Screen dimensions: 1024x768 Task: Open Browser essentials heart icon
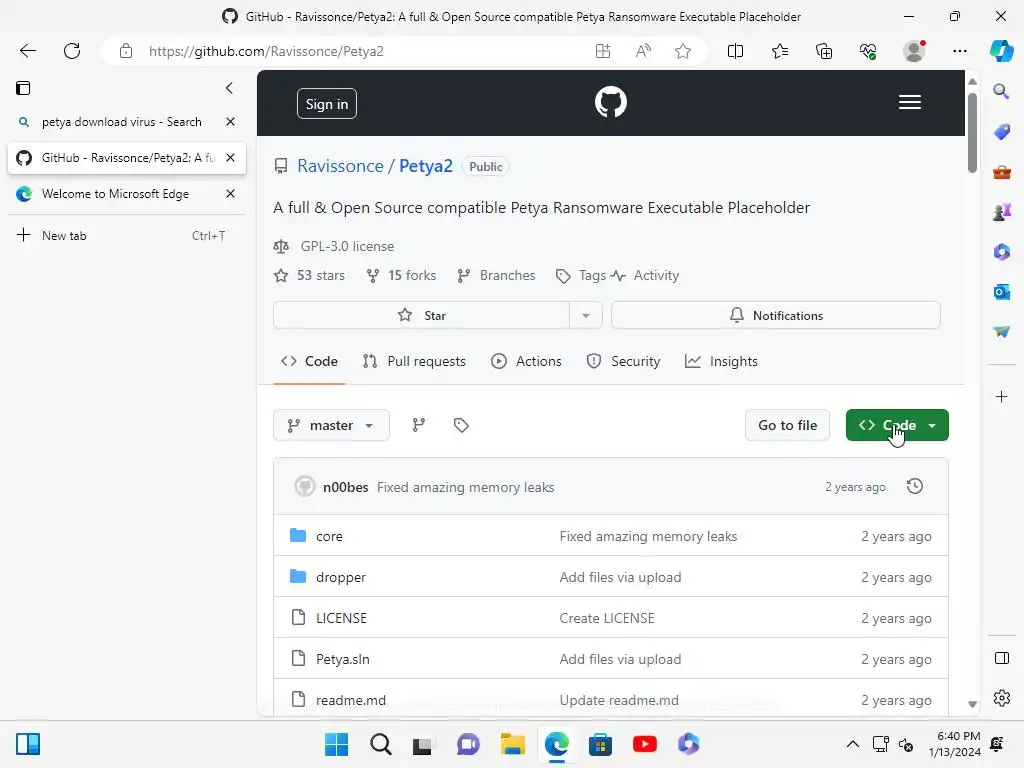tap(868, 51)
